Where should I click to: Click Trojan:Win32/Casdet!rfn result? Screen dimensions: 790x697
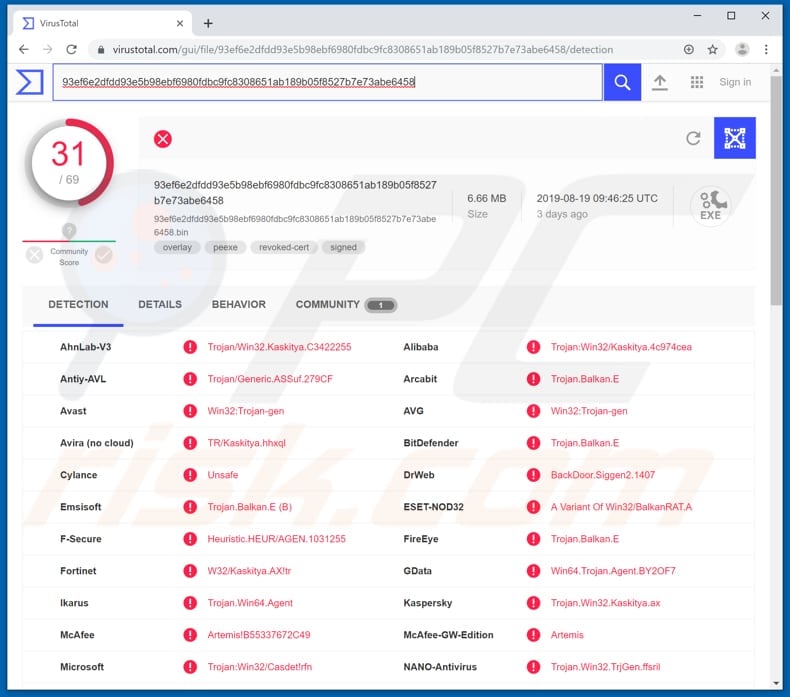click(259, 667)
